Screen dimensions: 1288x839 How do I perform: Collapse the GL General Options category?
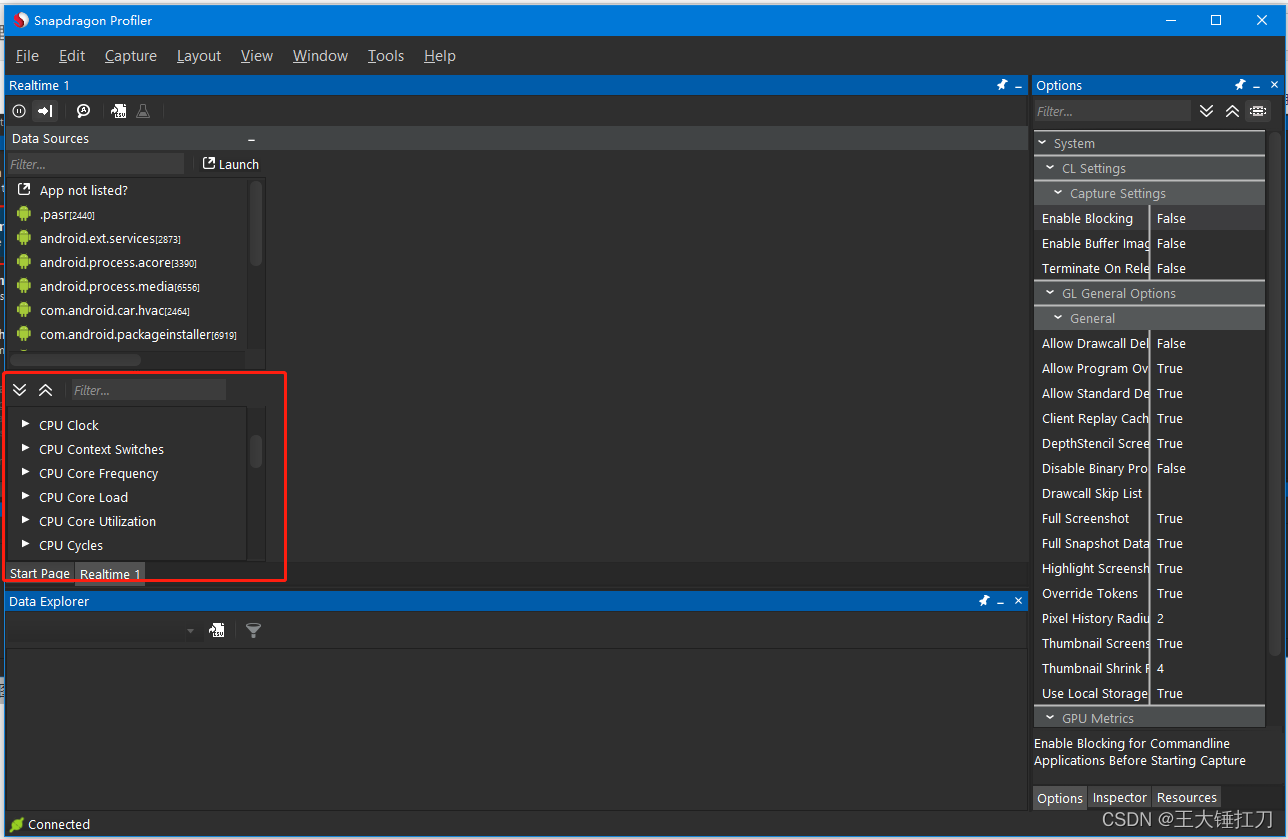(x=1051, y=293)
